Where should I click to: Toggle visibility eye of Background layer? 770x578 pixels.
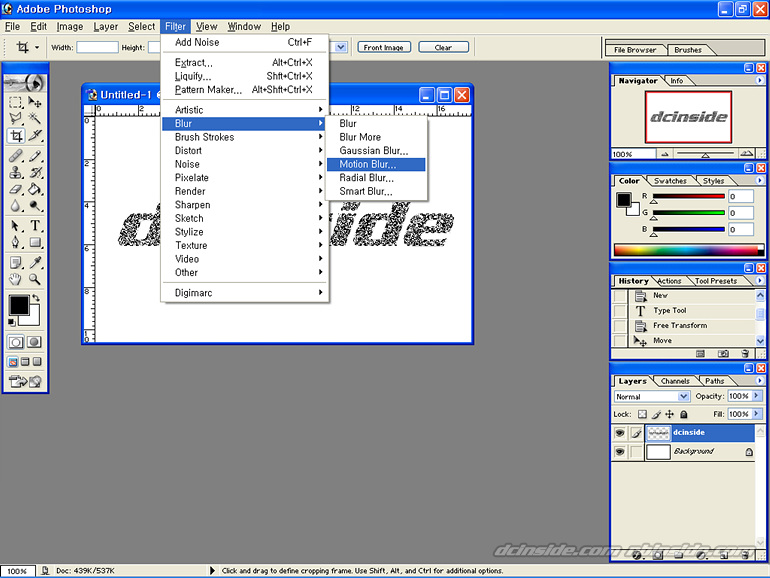620,451
